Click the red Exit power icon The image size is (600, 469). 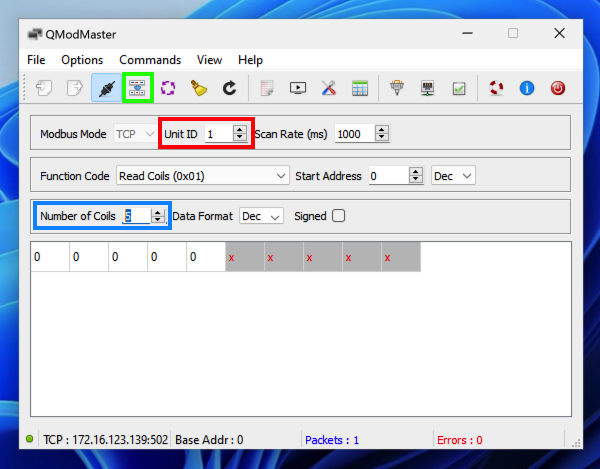point(558,88)
